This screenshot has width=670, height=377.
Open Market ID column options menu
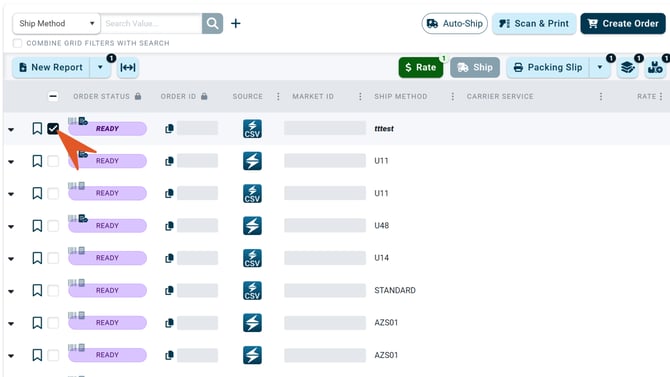coord(360,96)
